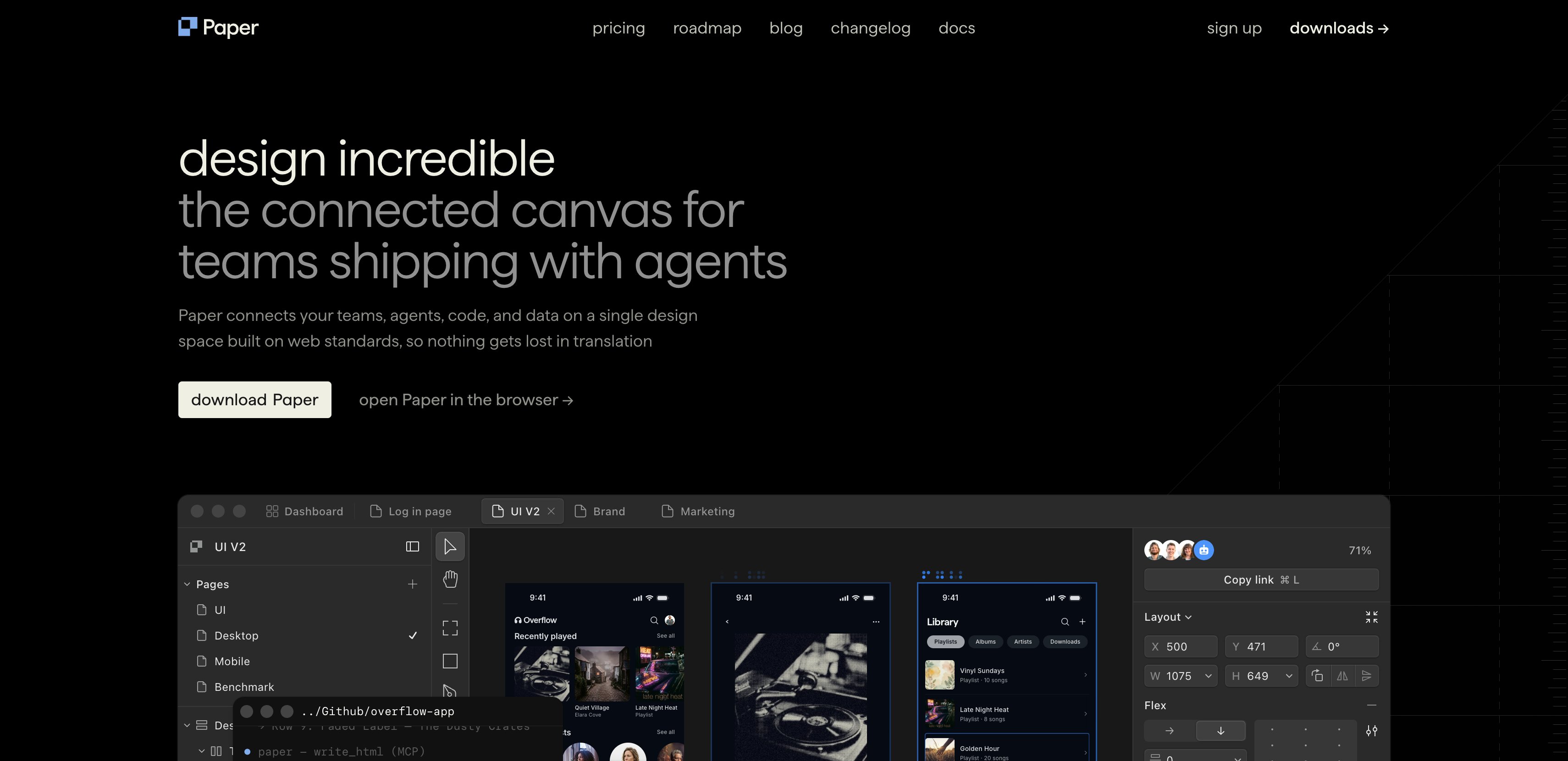
Task: Open the Layout dropdown
Action: tap(1167, 618)
